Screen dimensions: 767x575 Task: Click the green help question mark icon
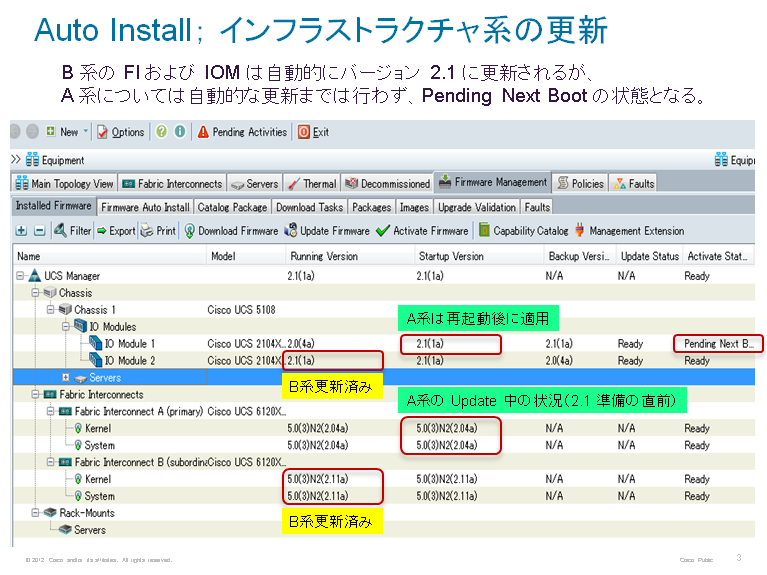point(161,132)
